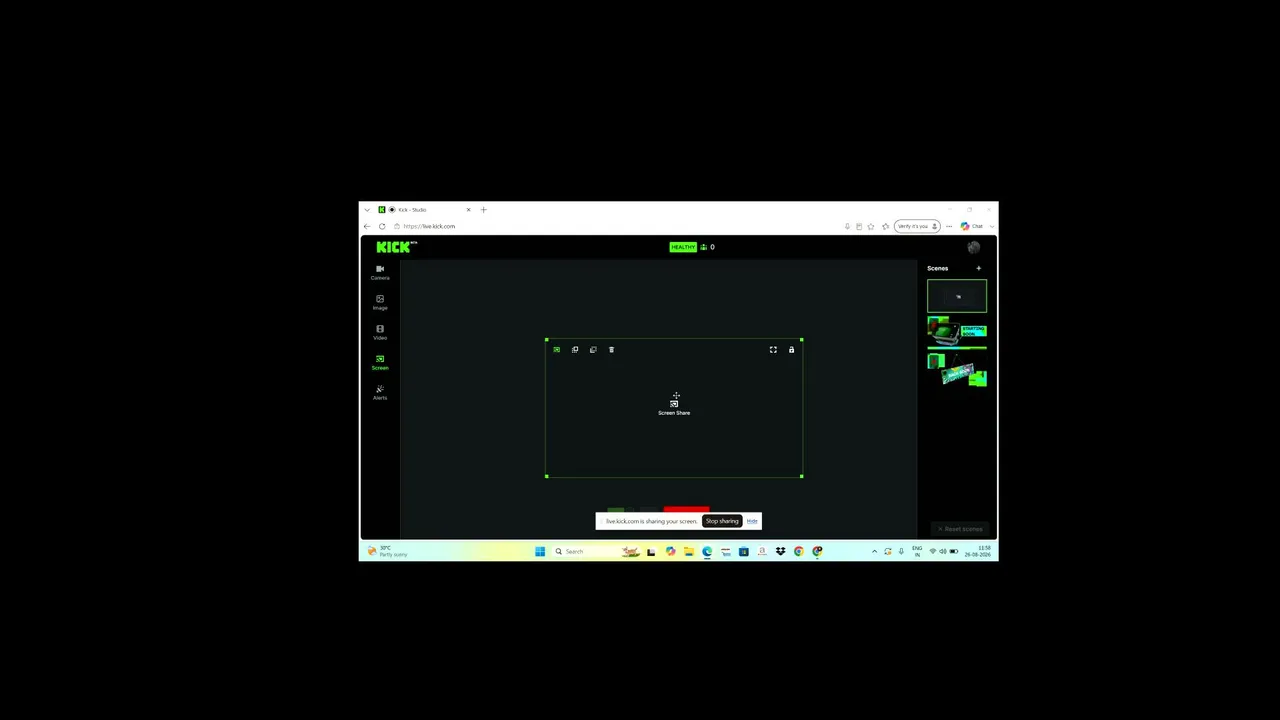Add an Image source from the sidebar
The width and height of the screenshot is (1280, 720).
click(380, 302)
